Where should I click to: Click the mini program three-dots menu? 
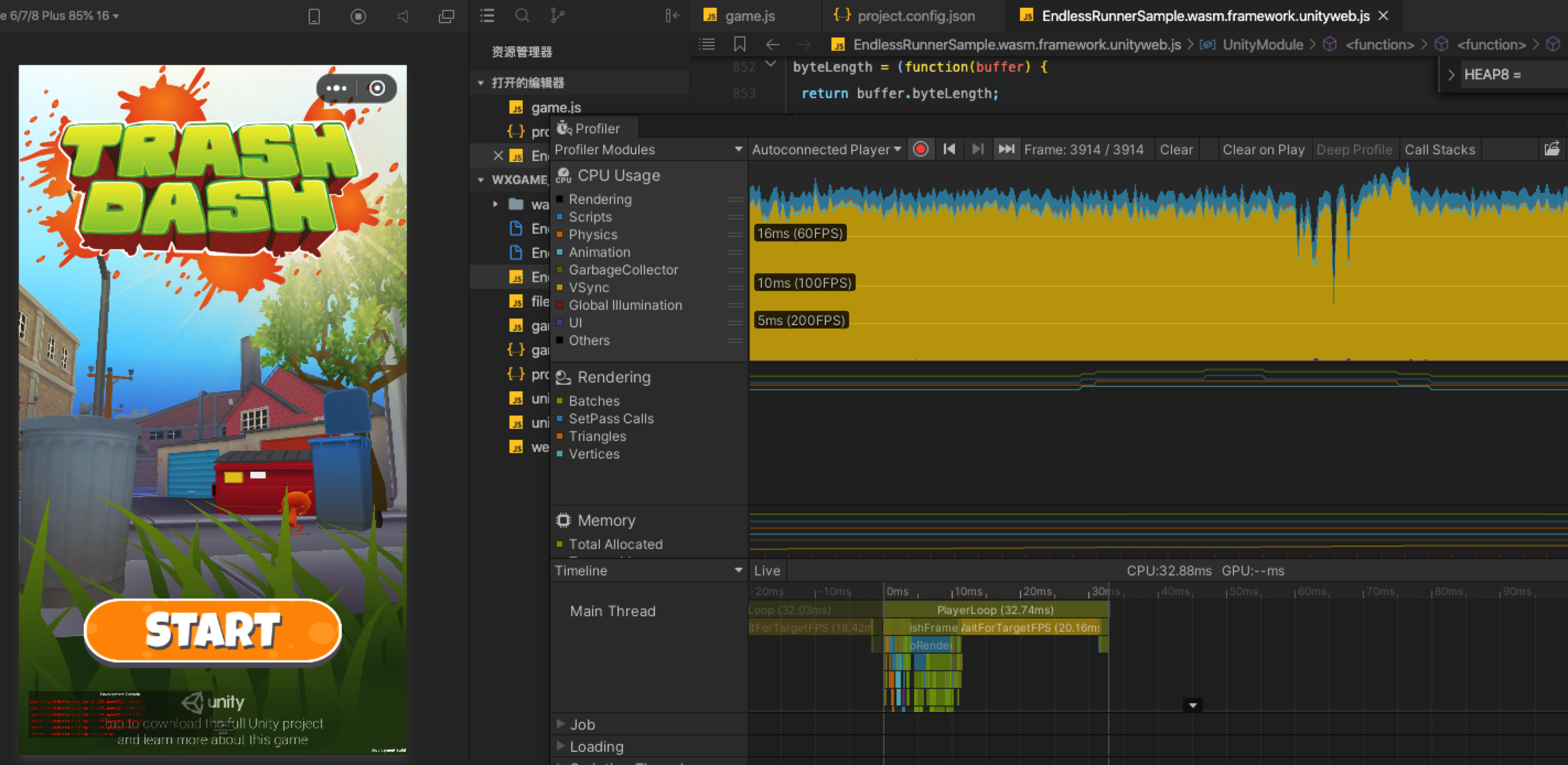tap(337, 88)
